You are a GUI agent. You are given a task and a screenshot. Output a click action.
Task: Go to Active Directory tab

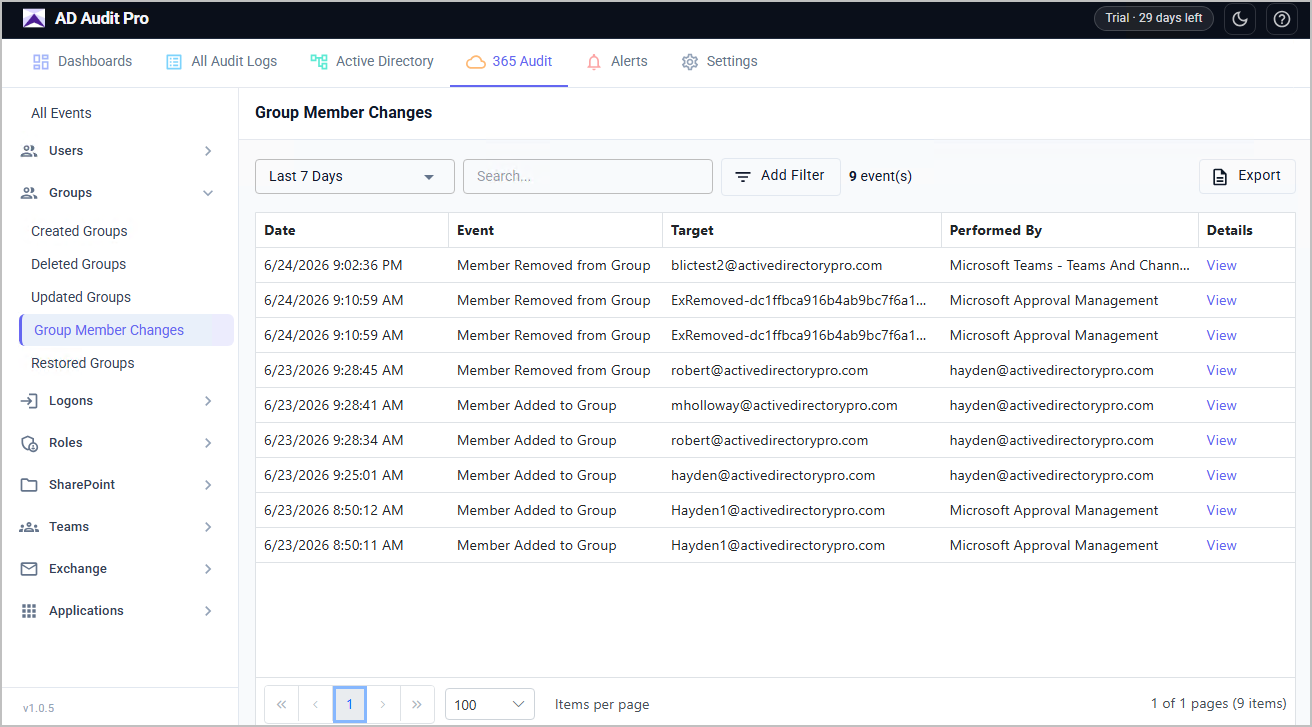(372, 61)
